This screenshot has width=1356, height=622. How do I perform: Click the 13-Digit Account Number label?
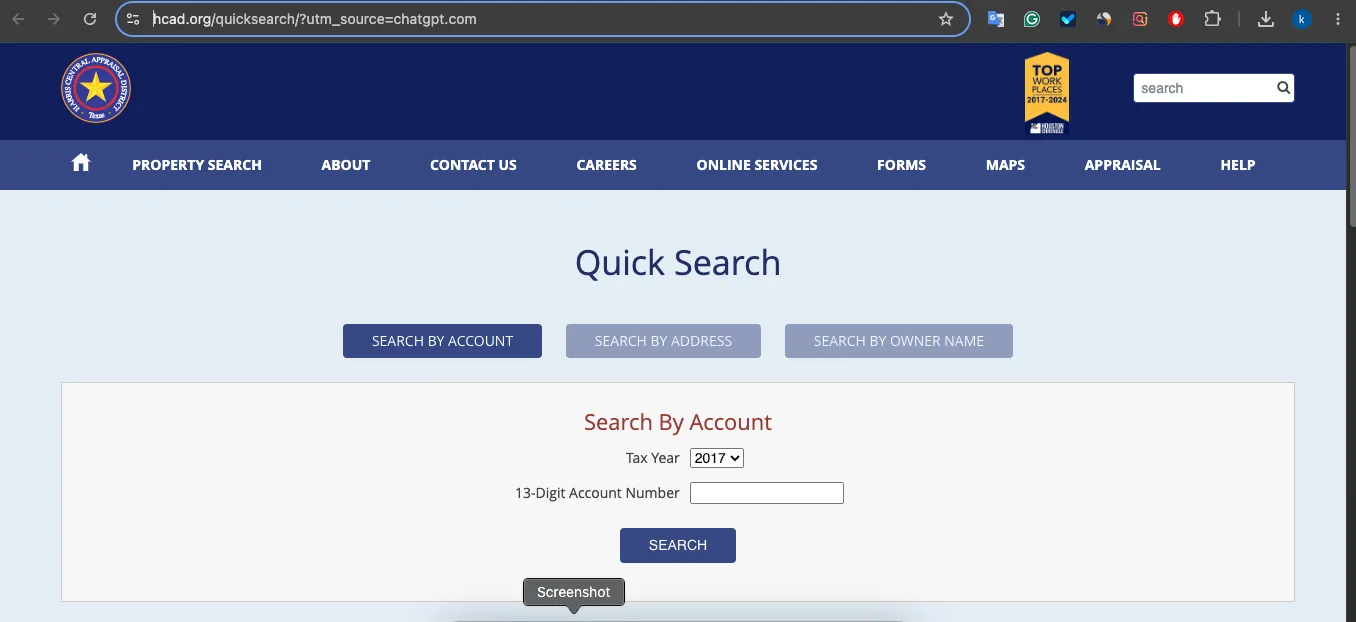tap(597, 493)
